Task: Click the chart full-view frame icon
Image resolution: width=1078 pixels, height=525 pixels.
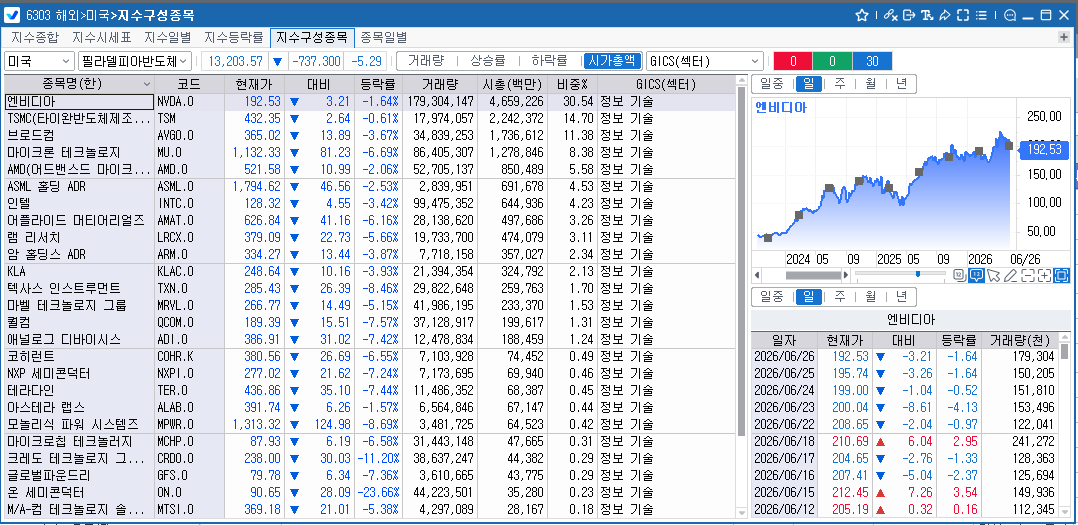Action: pyautogui.click(x=1062, y=275)
